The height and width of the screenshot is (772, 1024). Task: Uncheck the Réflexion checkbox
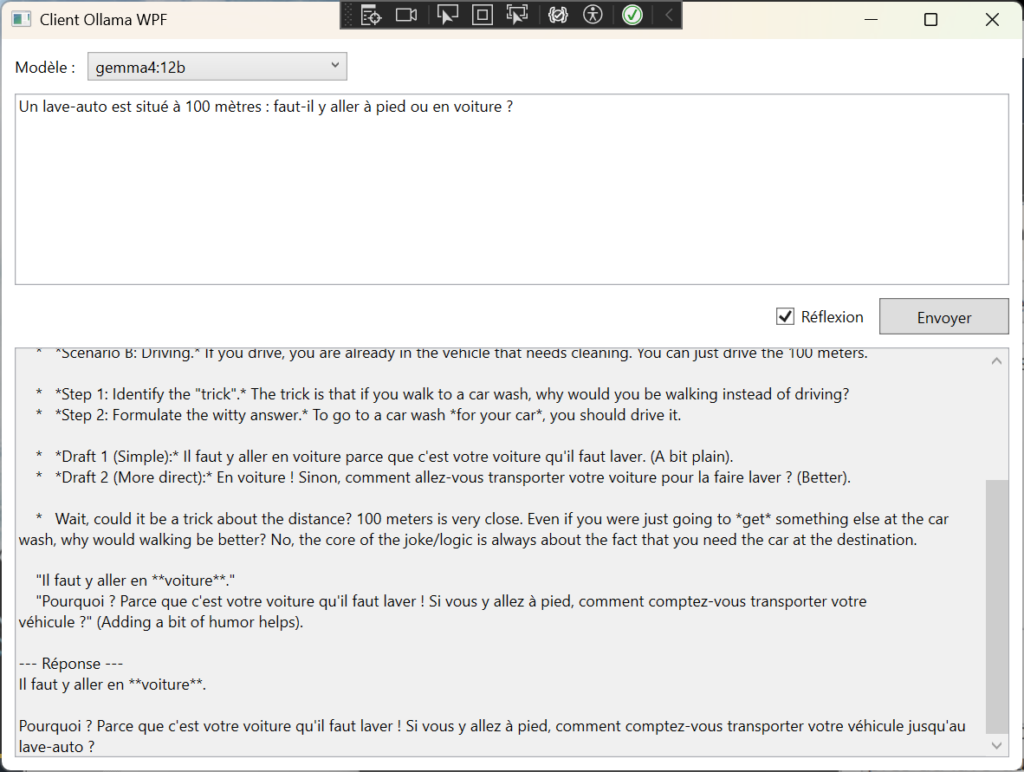coord(785,317)
